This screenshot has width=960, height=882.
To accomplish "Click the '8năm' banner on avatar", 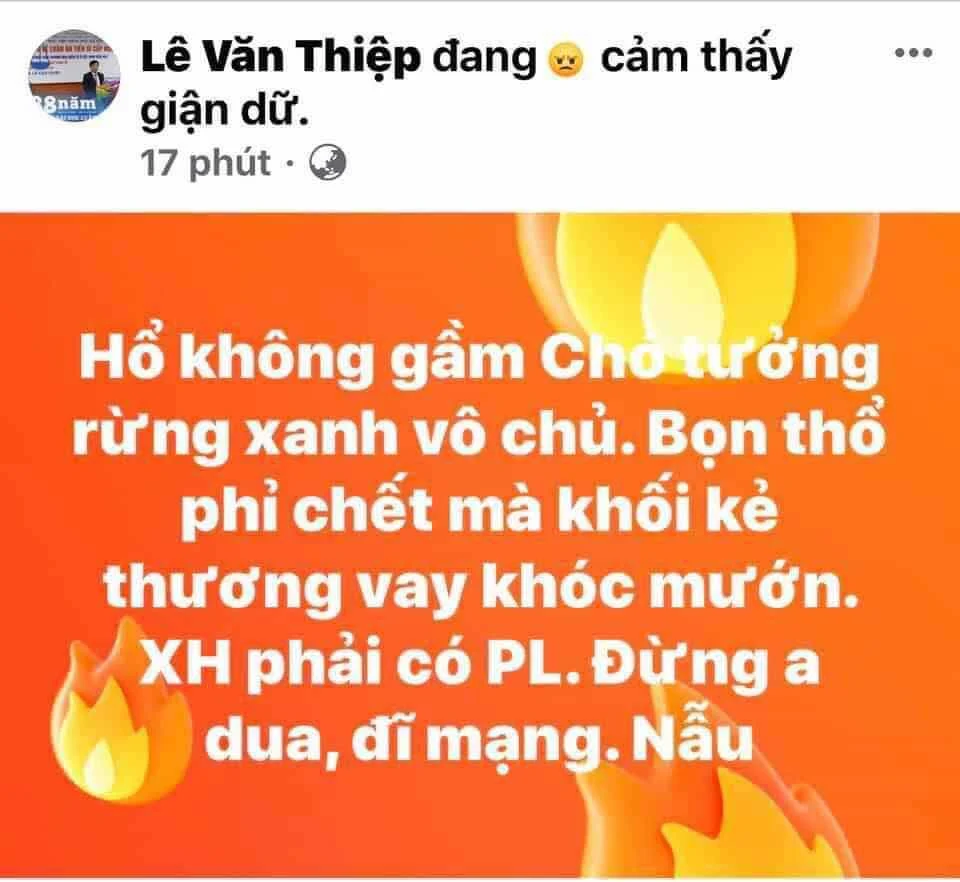I will coord(69,103).
